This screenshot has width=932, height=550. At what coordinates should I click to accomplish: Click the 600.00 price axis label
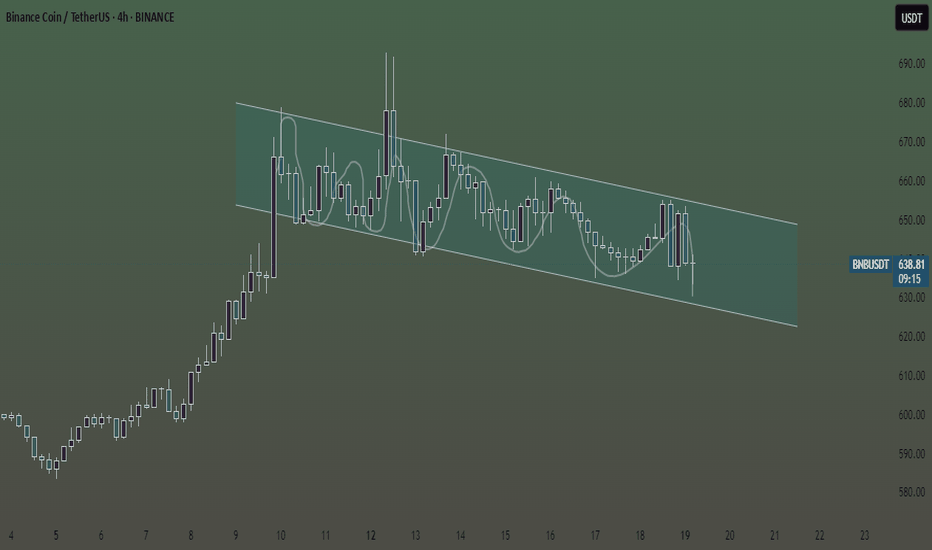click(x=911, y=414)
